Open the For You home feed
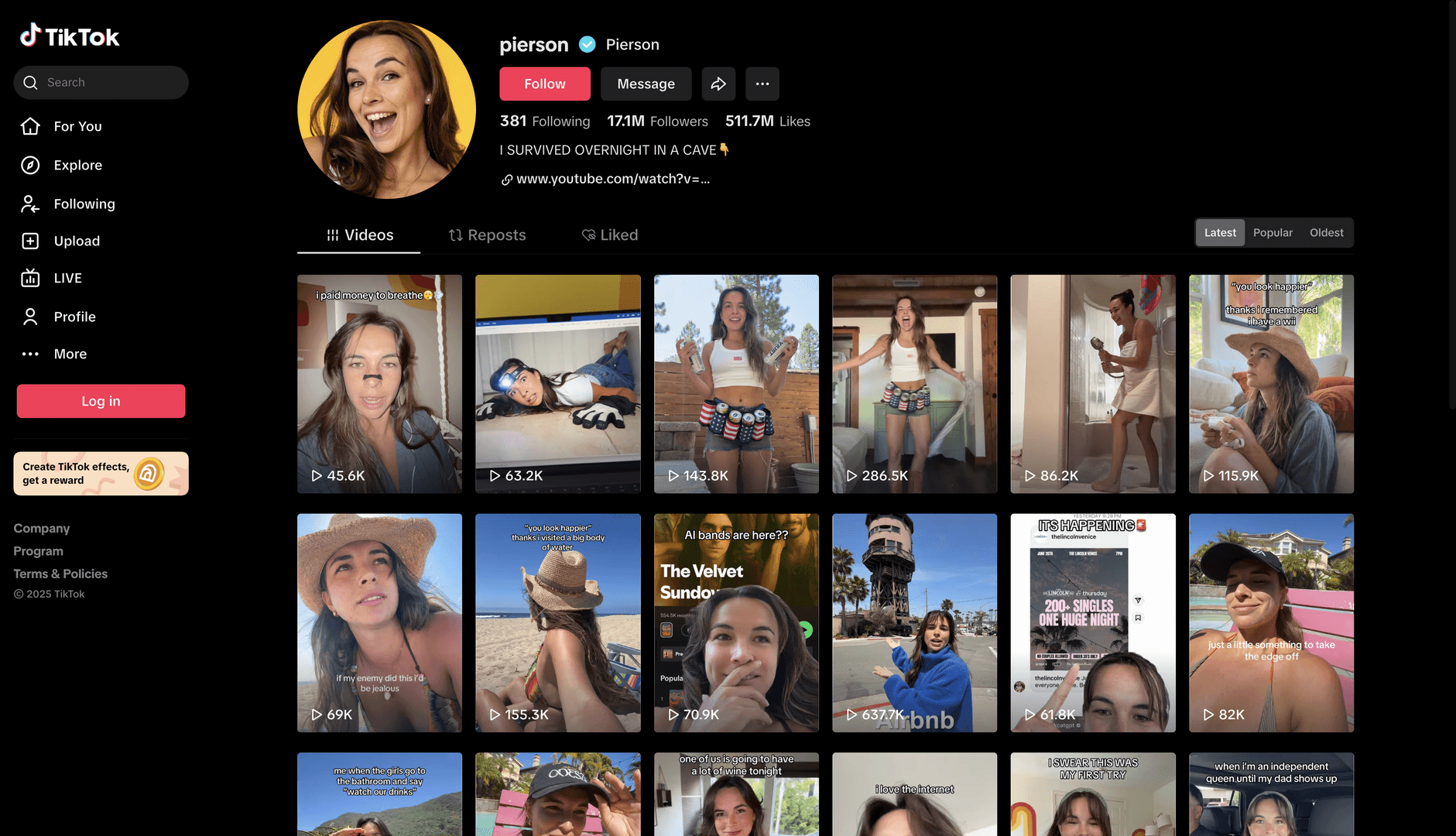The height and width of the screenshot is (836, 1456). 77,126
